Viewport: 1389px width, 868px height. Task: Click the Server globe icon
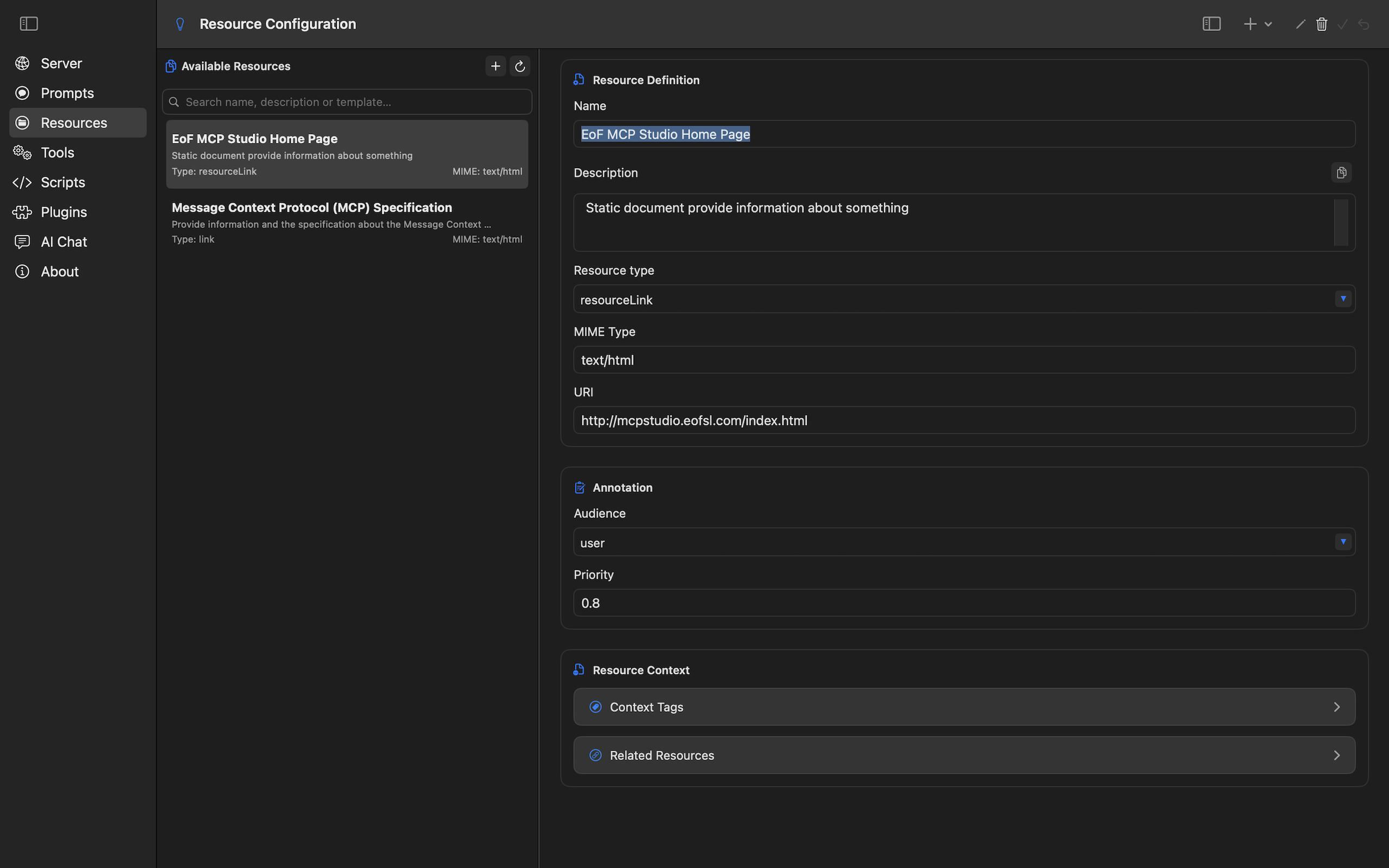(x=22, y=63)
